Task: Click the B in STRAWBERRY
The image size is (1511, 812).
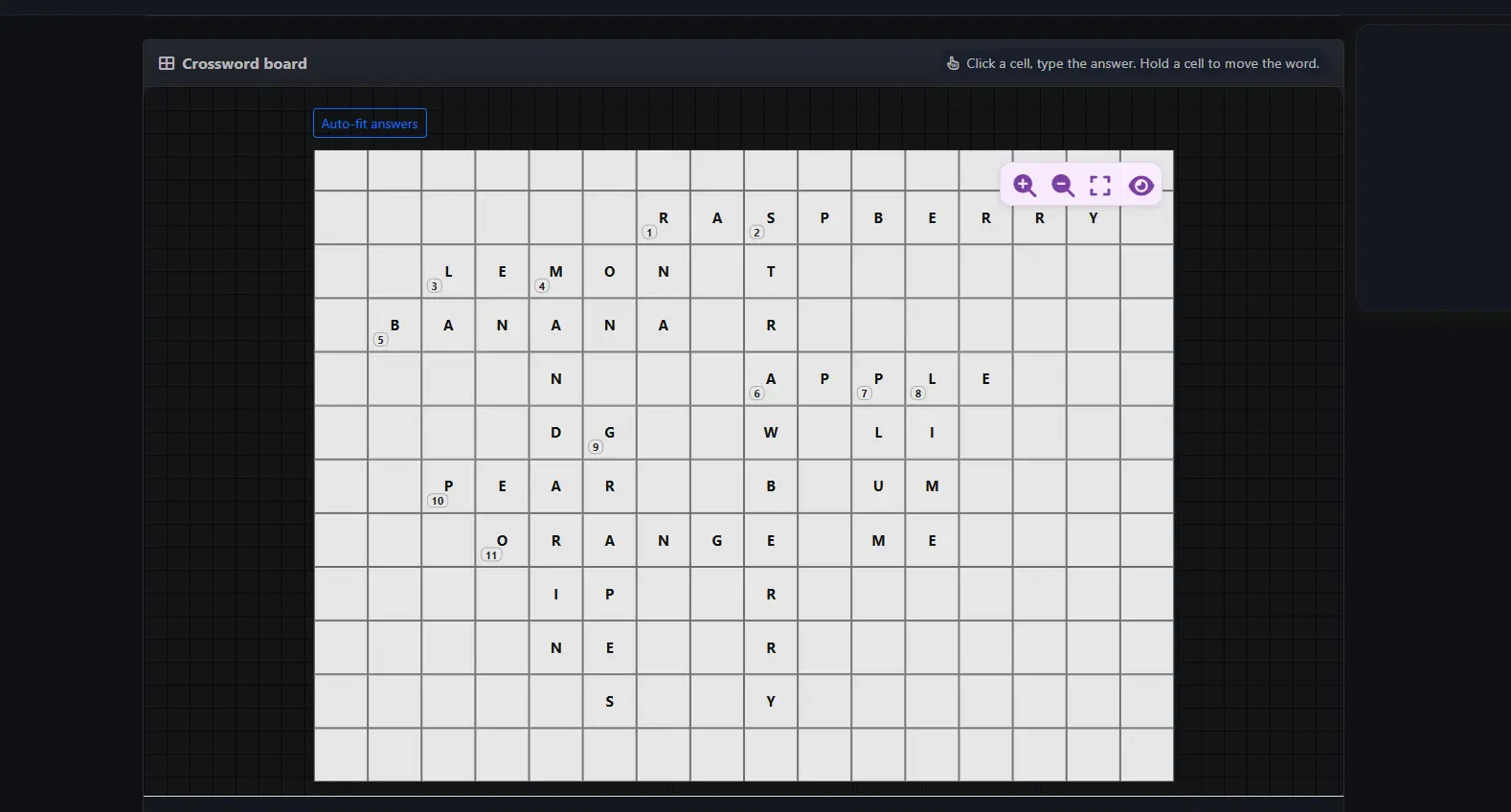Action: (771, 485)
